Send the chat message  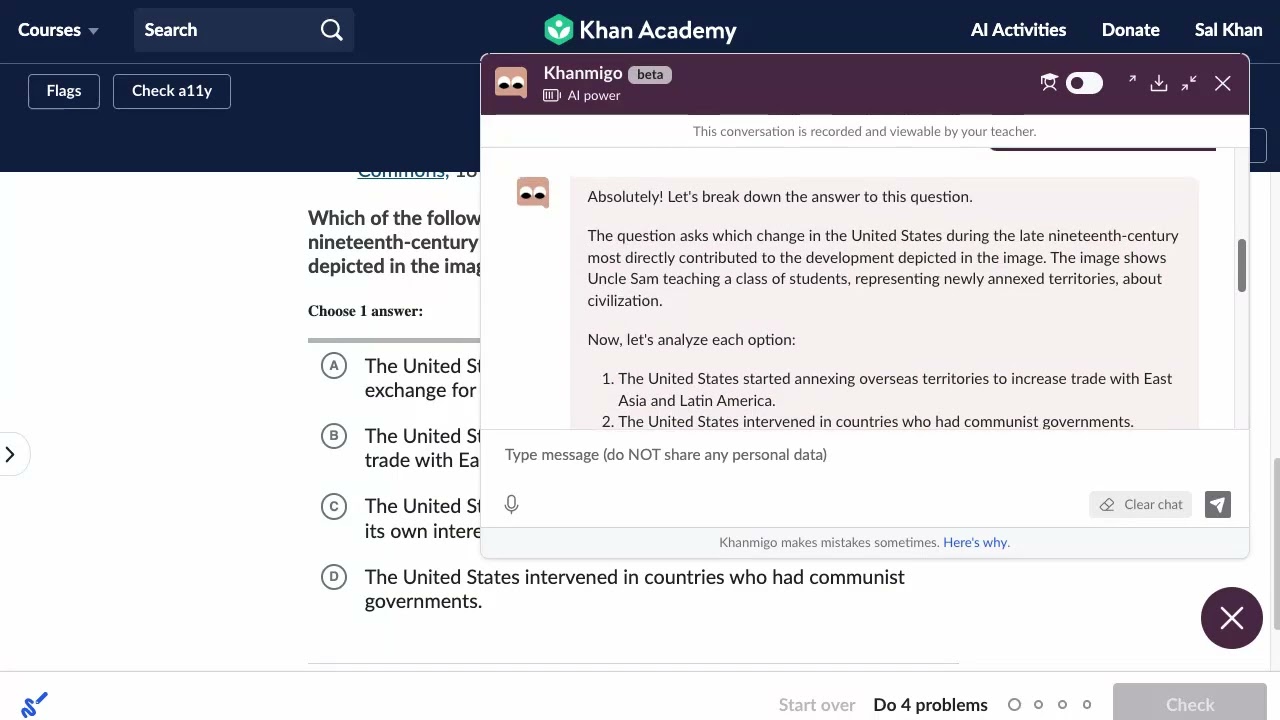pyautogui.click(x=1217, y=505)
